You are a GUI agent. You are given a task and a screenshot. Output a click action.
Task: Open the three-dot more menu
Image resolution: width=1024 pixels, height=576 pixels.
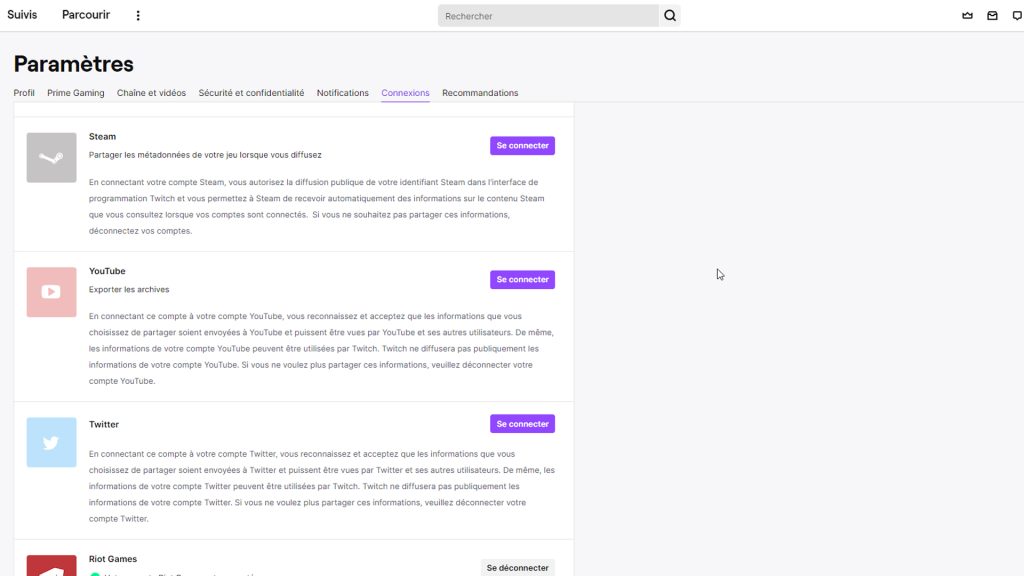(138, 15)
